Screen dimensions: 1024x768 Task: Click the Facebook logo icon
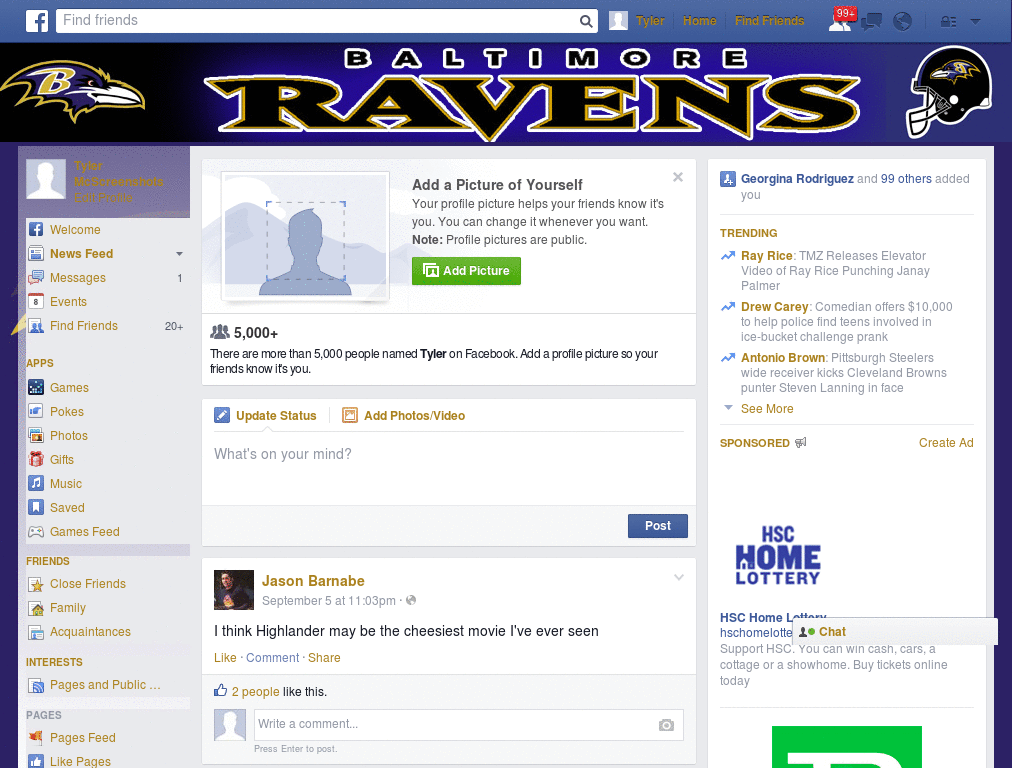[37, 21]
